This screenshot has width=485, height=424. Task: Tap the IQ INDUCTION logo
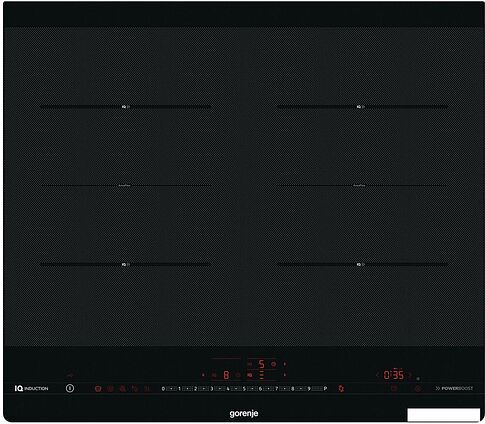(x=32, y=389)
